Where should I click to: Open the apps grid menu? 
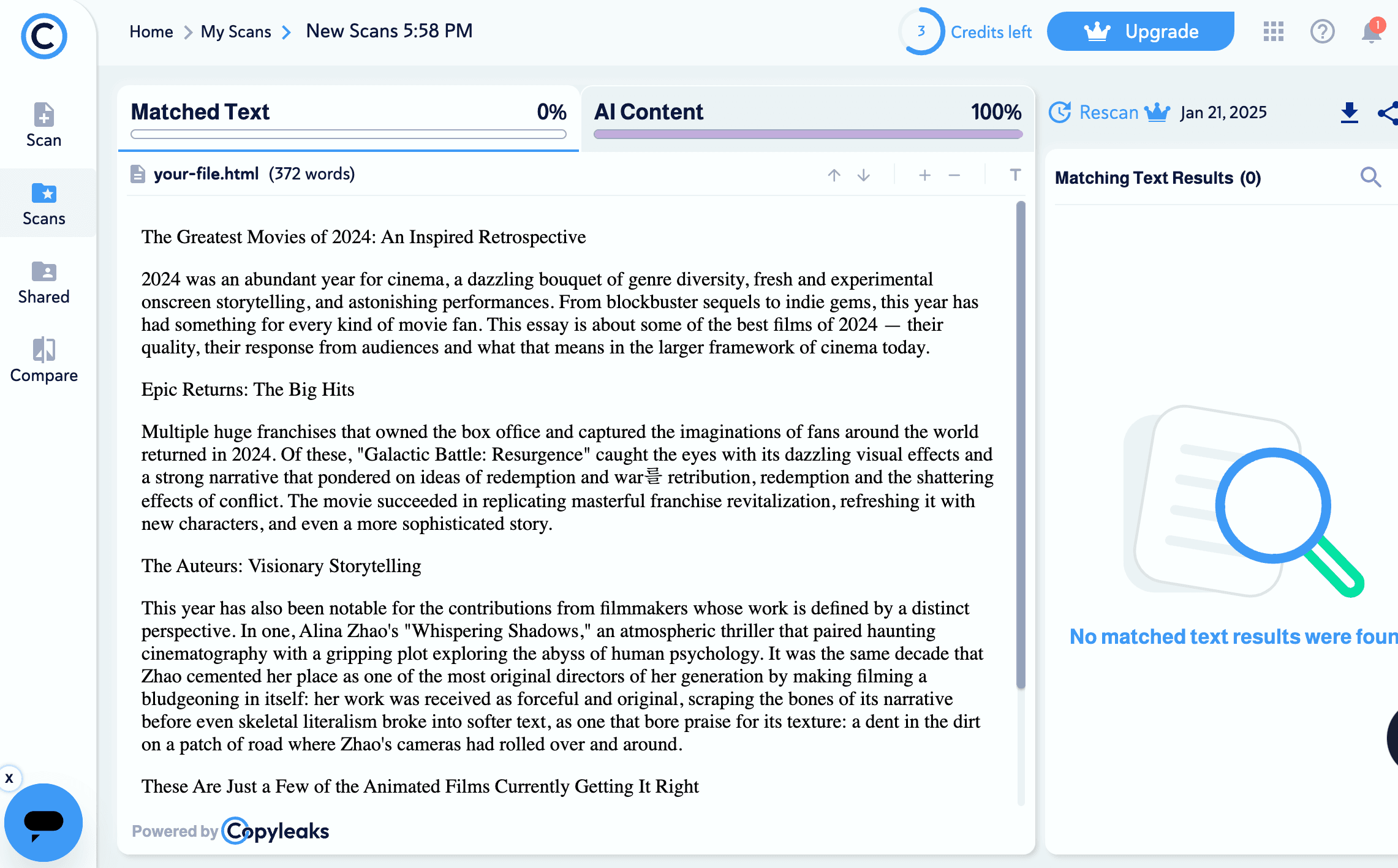(1273, 32)
